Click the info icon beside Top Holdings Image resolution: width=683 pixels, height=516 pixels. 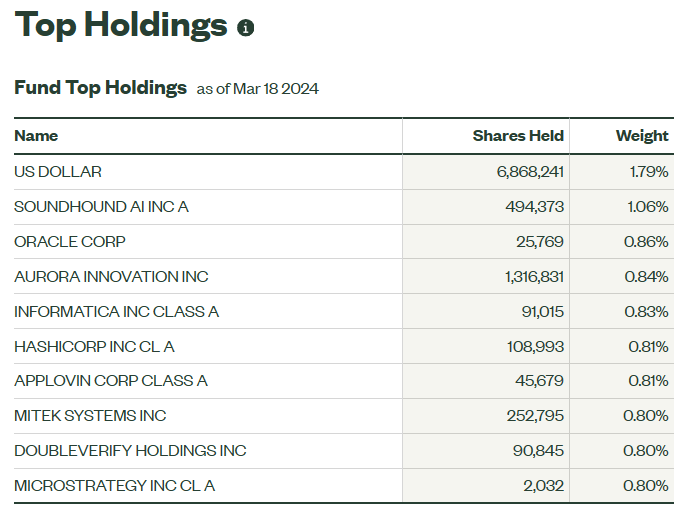pos(246,28)
